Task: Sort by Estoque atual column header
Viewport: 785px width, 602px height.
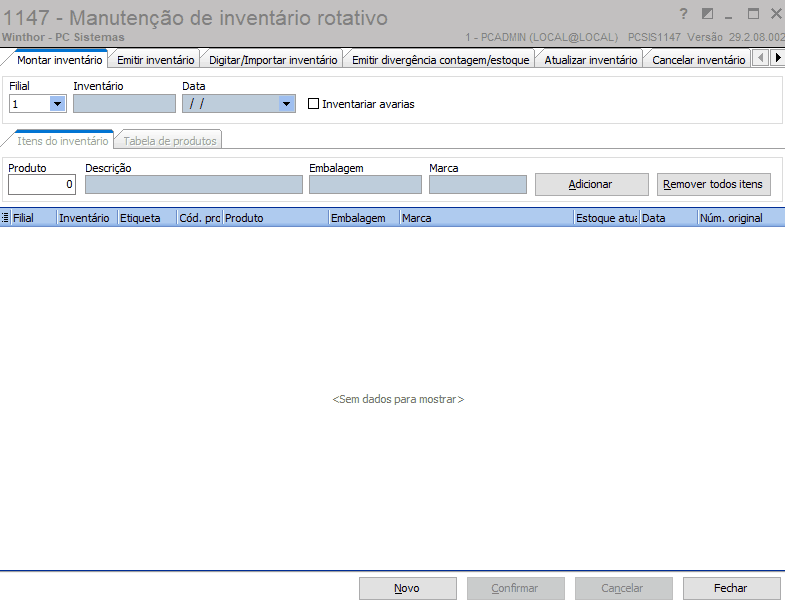Action: pyautogui.click(x=607, y=218)
